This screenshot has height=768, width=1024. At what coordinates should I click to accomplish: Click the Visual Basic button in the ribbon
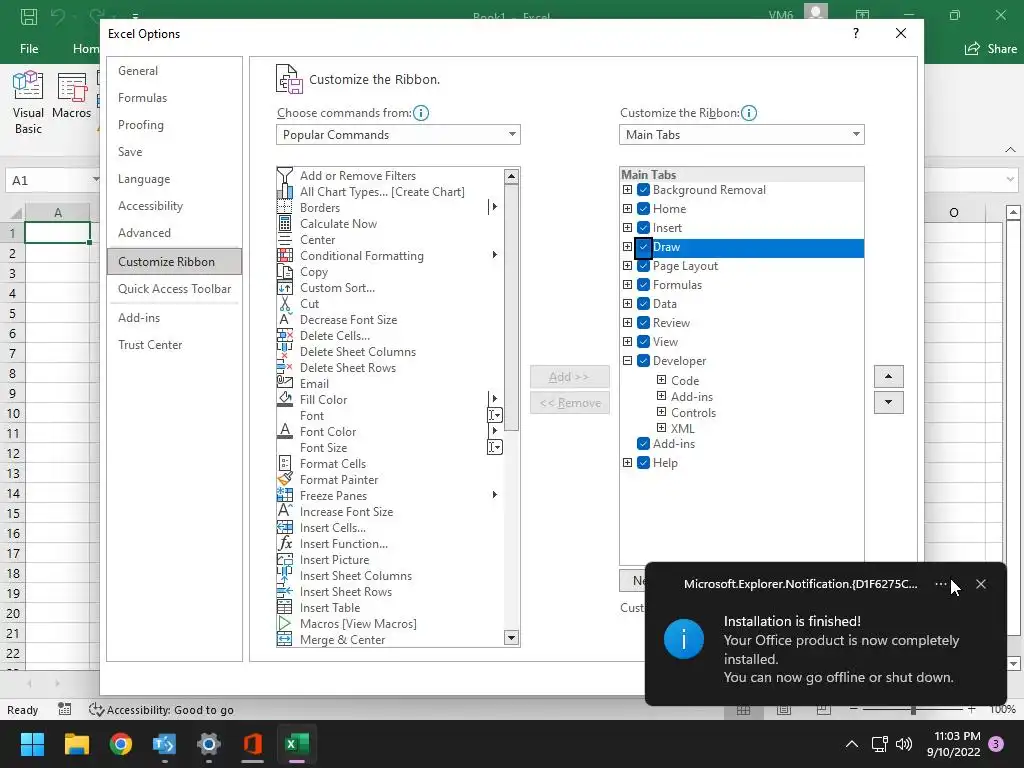28,103
